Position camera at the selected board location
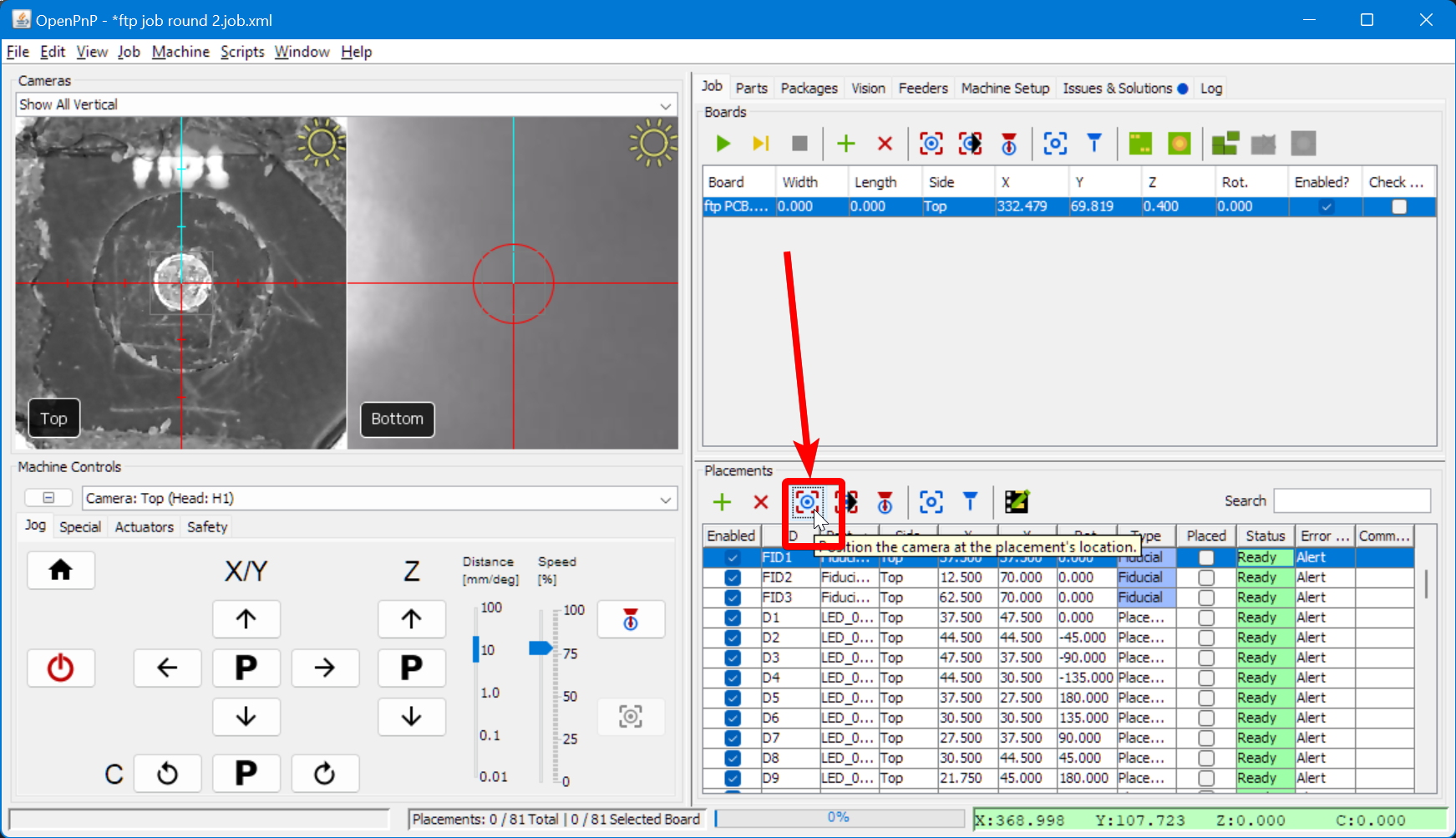 931,143
